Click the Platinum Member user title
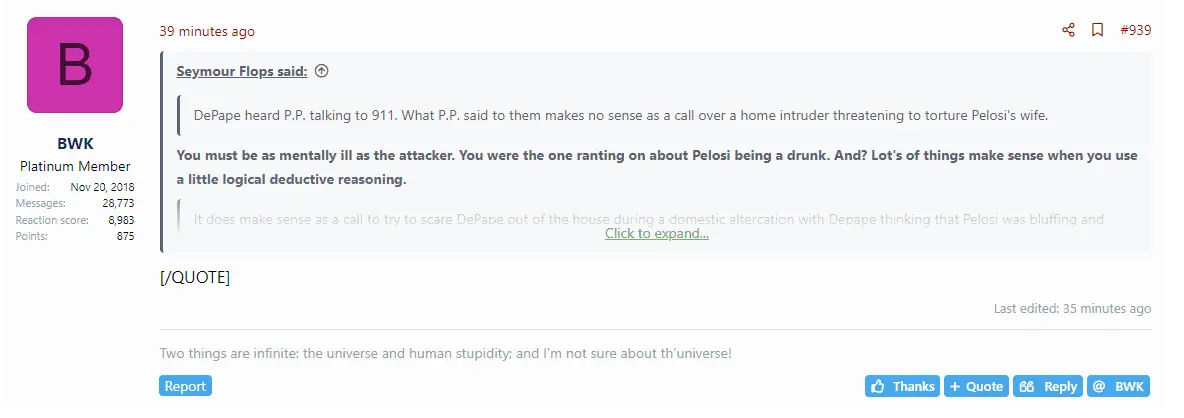 point(75,166)
